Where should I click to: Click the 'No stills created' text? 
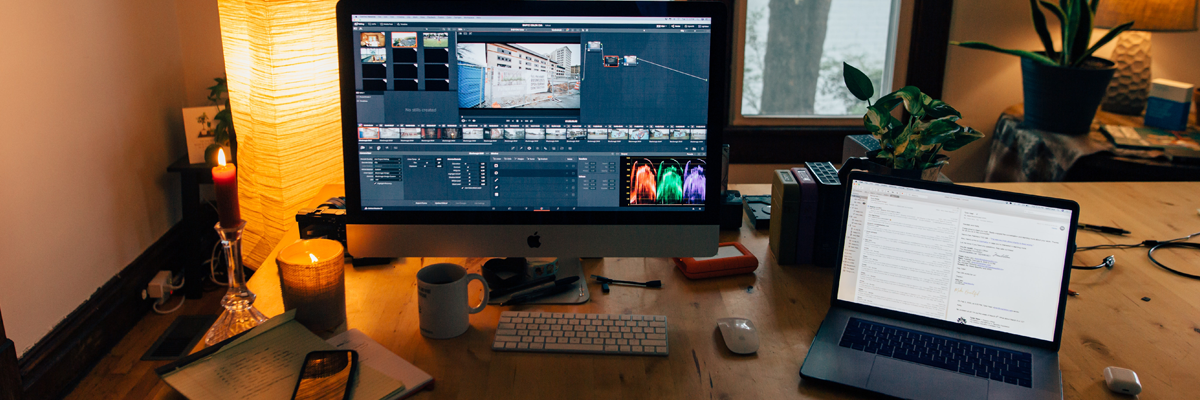pyautogui.click(x=420, y=109)
